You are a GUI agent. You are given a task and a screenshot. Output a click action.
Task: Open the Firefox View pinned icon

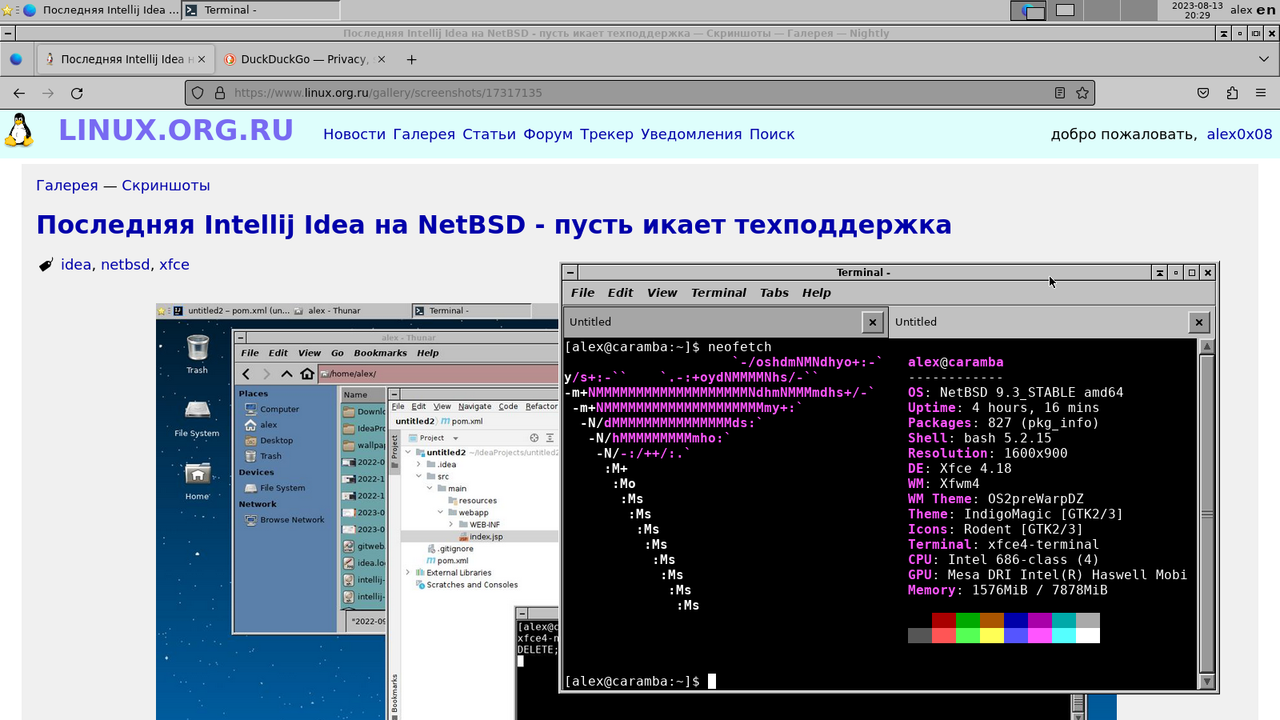pyautogui.click(x=15, y=59)
